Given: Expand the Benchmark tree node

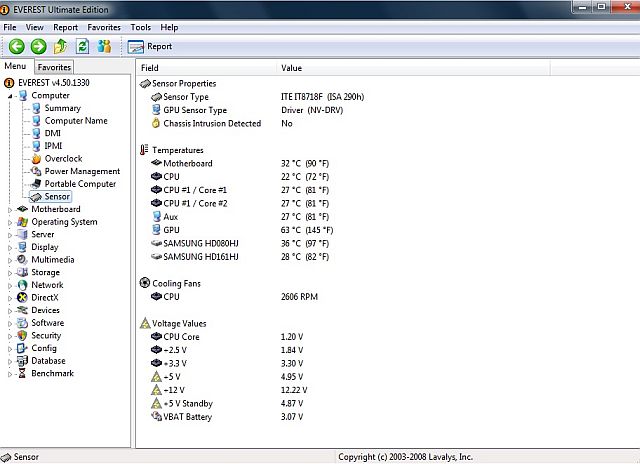Looking at the screenshot, I should [x=10, y=374].
